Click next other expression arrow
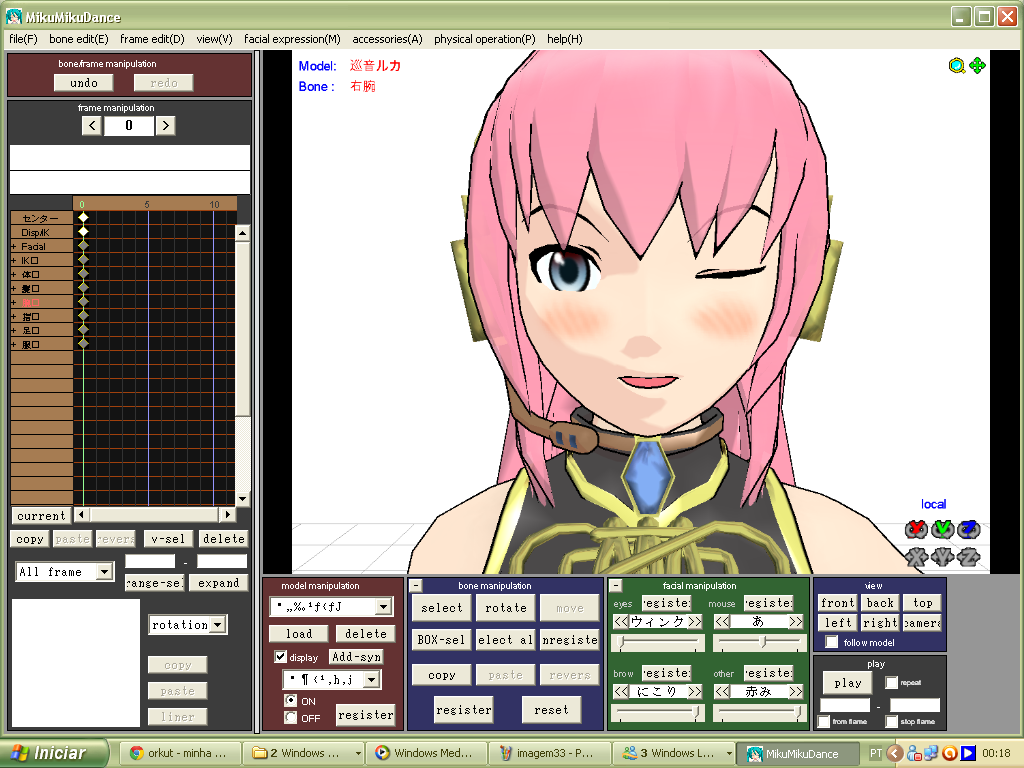This screenshot has width=1024, height=768. click(795, 692)
